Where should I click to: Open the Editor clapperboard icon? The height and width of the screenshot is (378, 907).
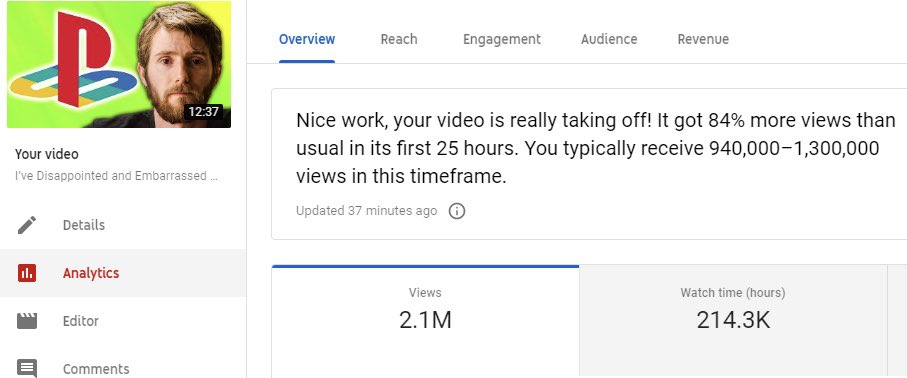point(27,321)
